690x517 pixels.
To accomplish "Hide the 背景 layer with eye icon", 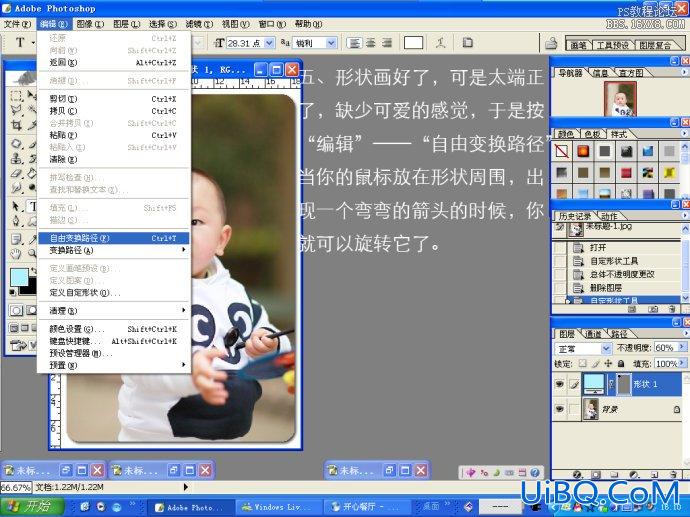I will pos(559,409).
